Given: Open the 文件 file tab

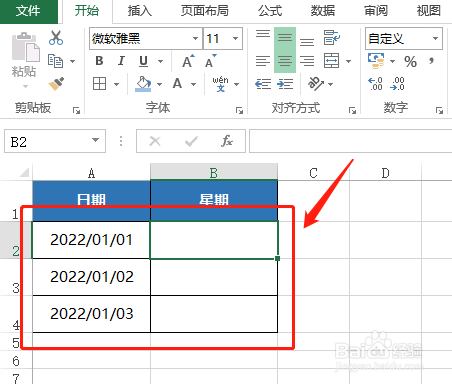Looking at the screenshot, I should 28,11.
